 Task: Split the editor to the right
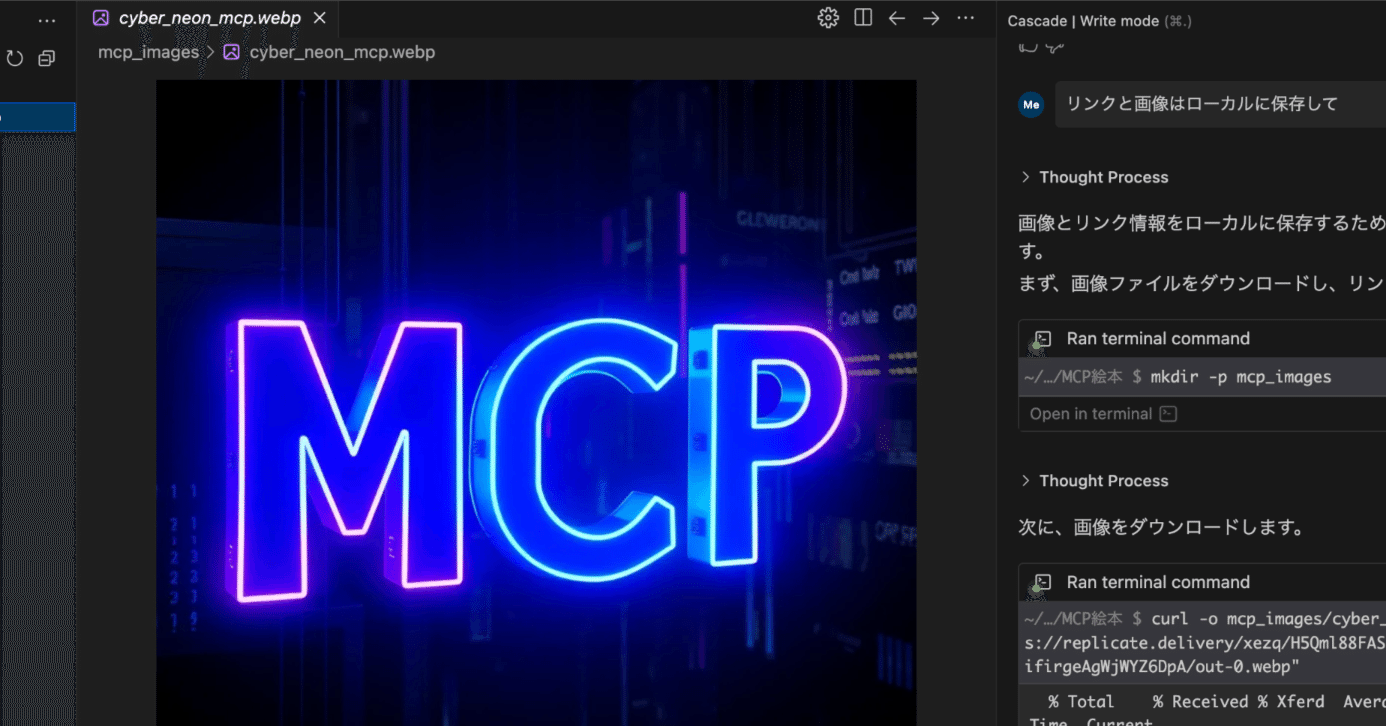point(863,18)
